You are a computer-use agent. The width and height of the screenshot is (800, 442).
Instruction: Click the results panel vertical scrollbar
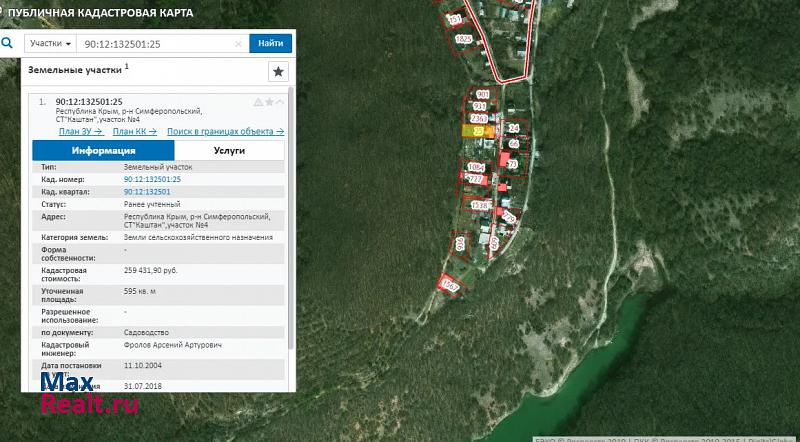point(291,230)
